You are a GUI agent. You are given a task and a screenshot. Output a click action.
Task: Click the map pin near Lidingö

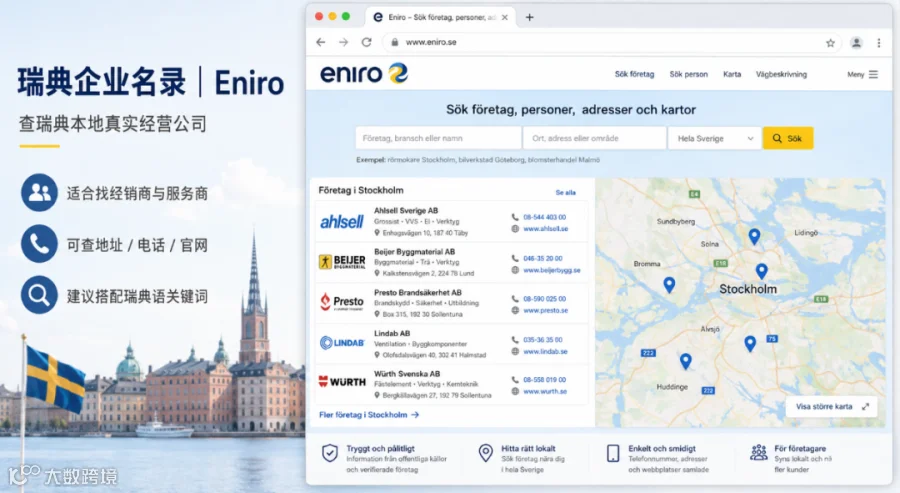tap(754, 235)
